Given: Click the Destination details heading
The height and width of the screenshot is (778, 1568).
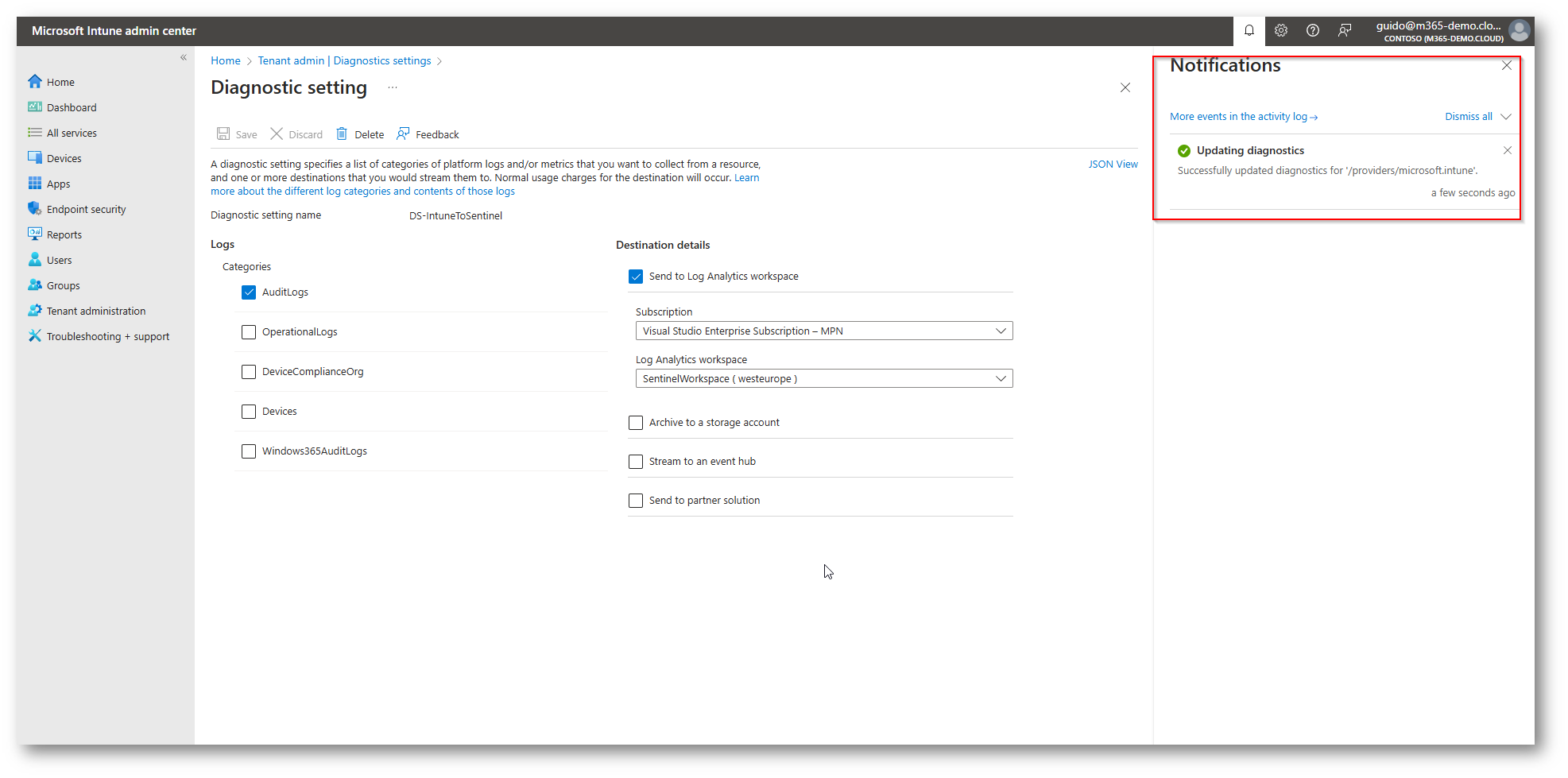Looking at the screenshot, I should coord(663,245).
